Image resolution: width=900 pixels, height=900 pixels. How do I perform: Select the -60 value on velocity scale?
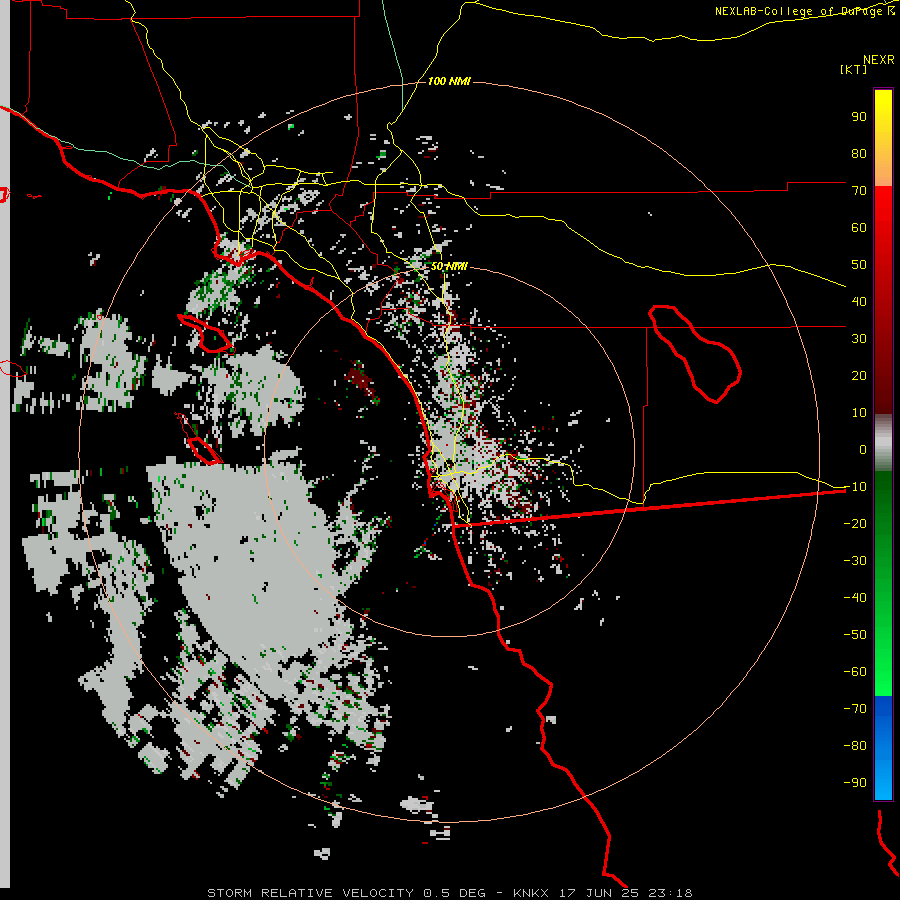[x=855, y=672]
